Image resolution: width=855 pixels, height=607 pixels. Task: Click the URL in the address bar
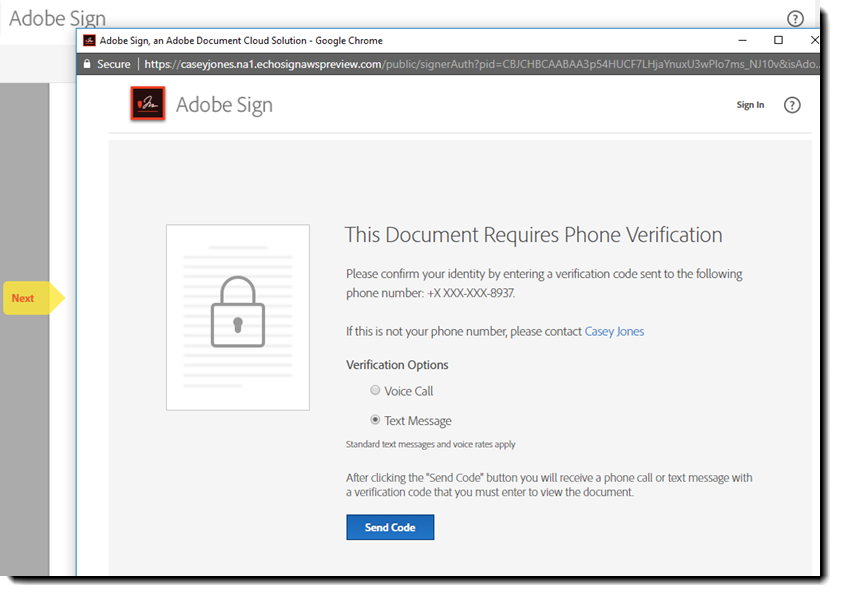coord(480,64)
